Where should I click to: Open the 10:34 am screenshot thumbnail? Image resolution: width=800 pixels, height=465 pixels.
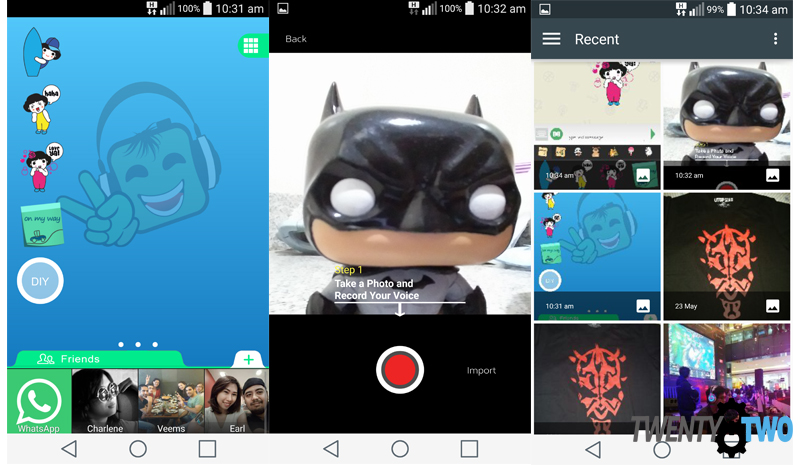(597, 126)
